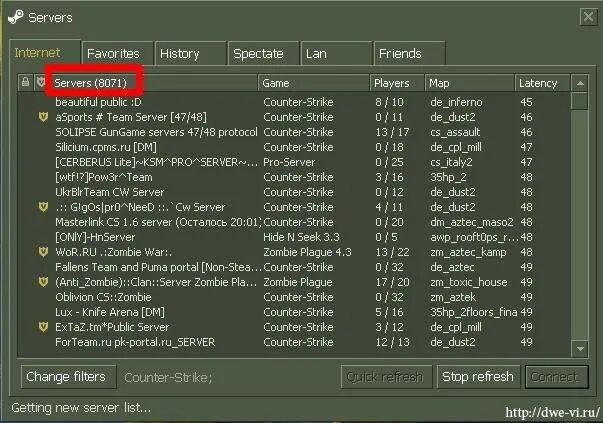Click the server list scrollbar thumb
This screenshot has width=603, height=423.
(x=580, y=101)
